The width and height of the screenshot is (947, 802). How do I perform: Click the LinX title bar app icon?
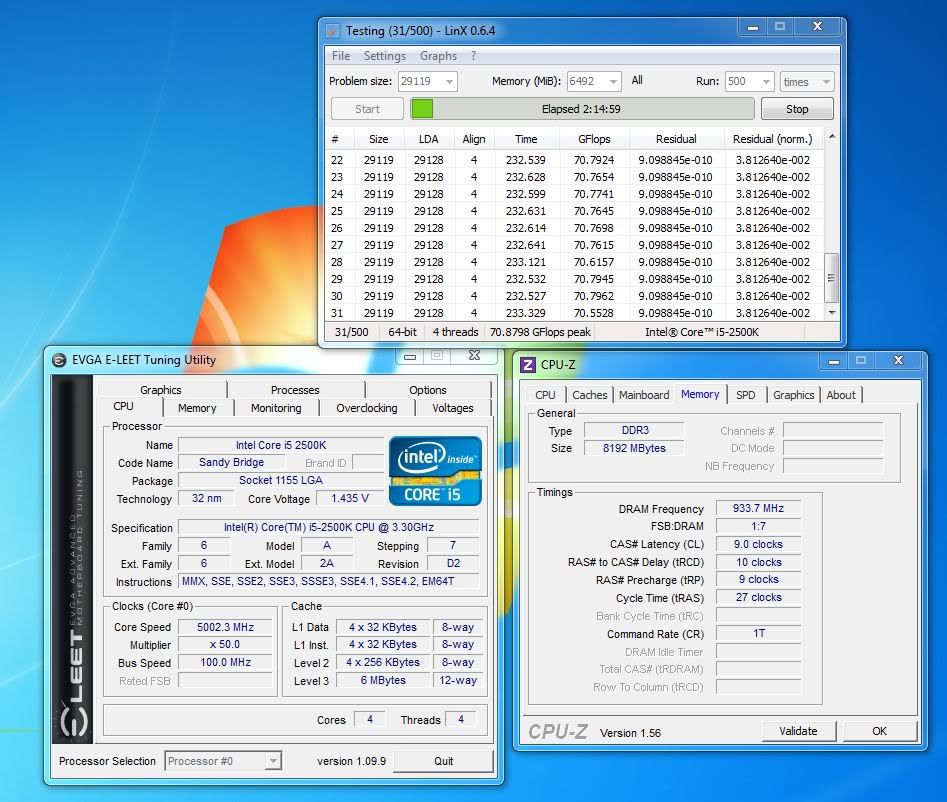pos(332,31)
